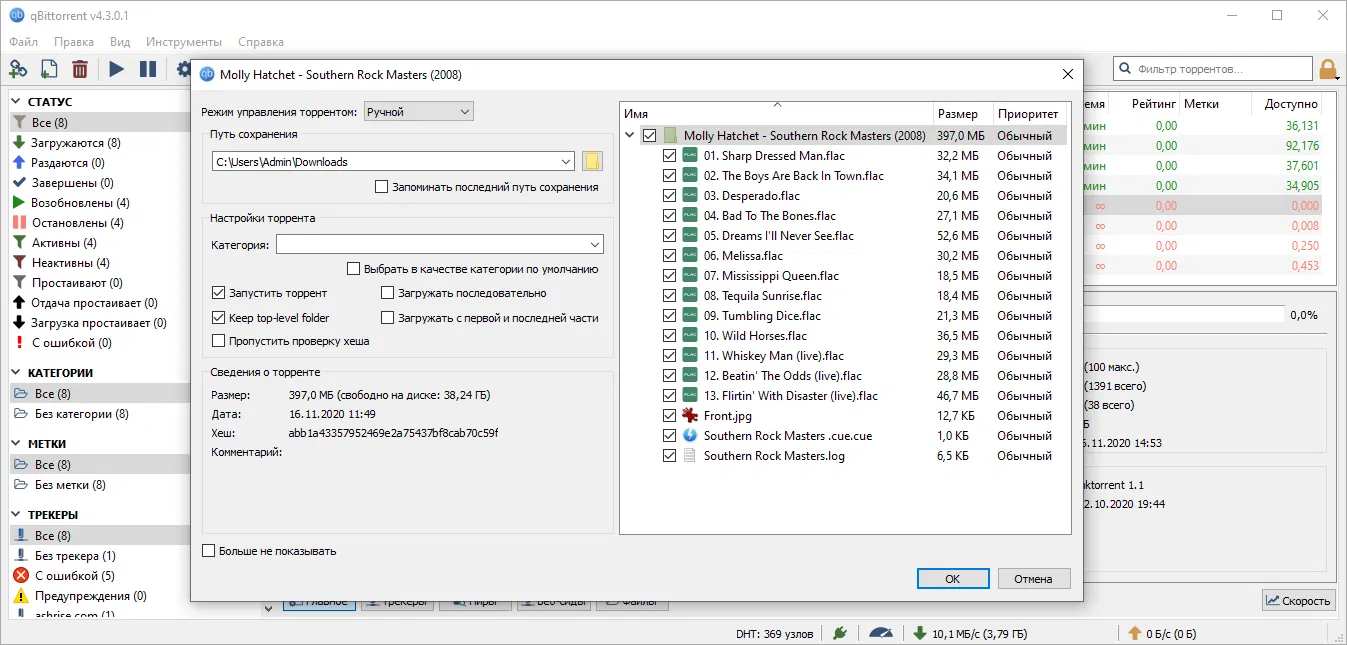Click the orange upload speed arrow in status bar

tap(1135, 633)
